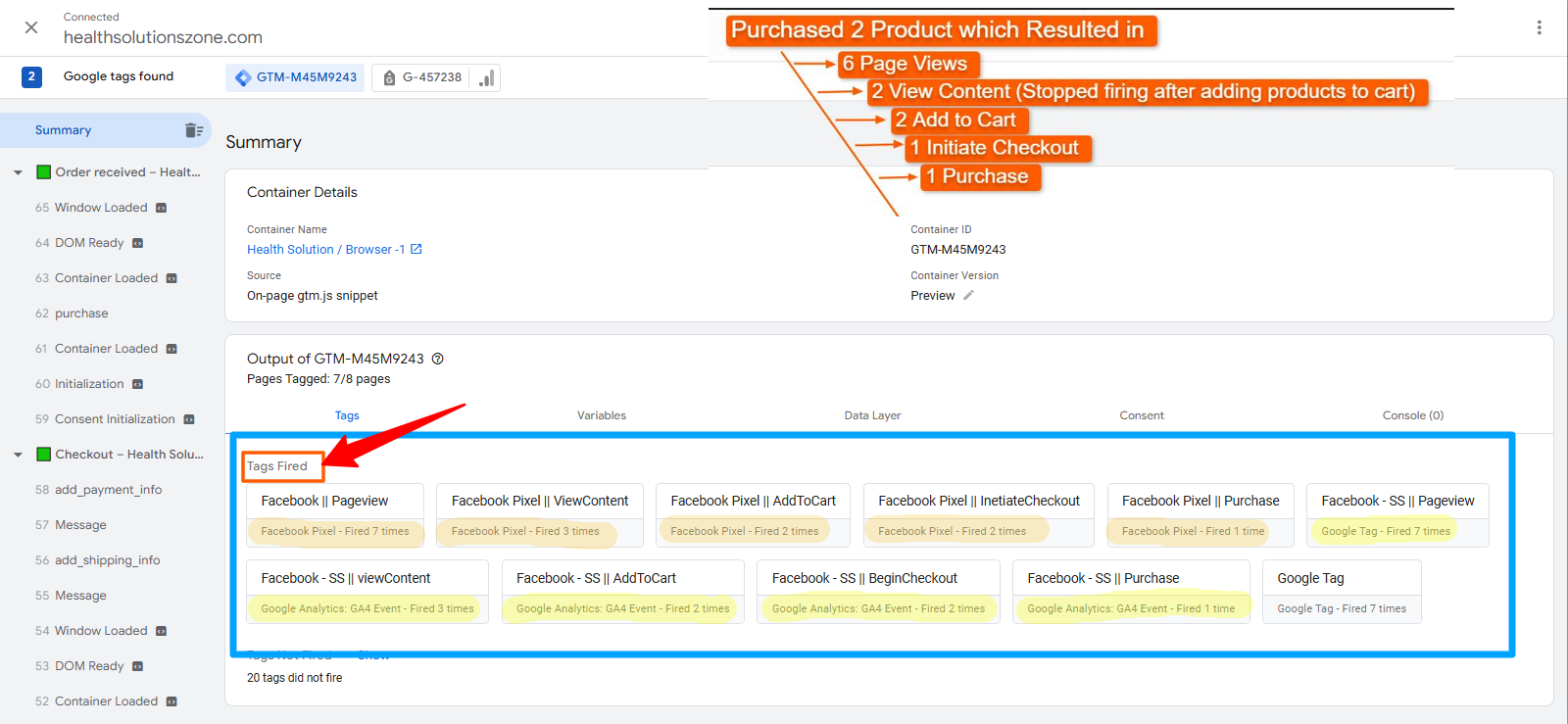Select event 63 Container Loaded
The width and height of the screenshot is (1568, 724).
coord(96,278)
